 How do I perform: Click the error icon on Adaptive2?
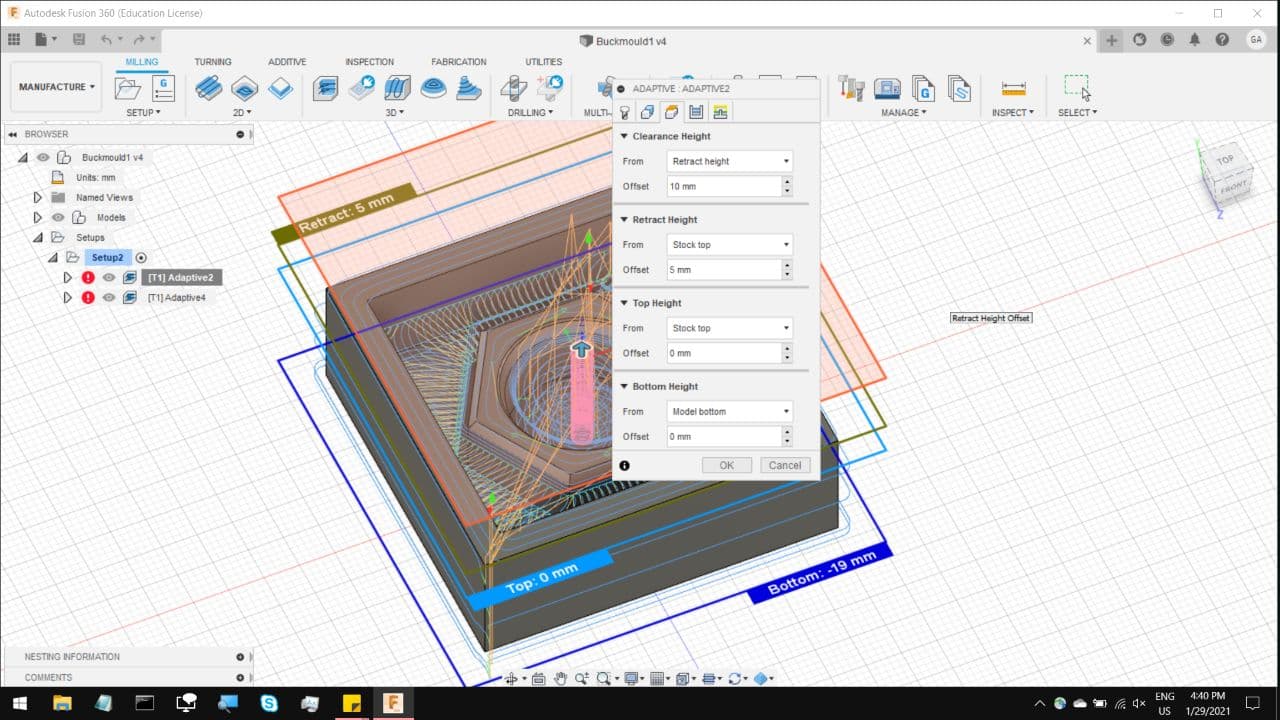tap(88, 277)
